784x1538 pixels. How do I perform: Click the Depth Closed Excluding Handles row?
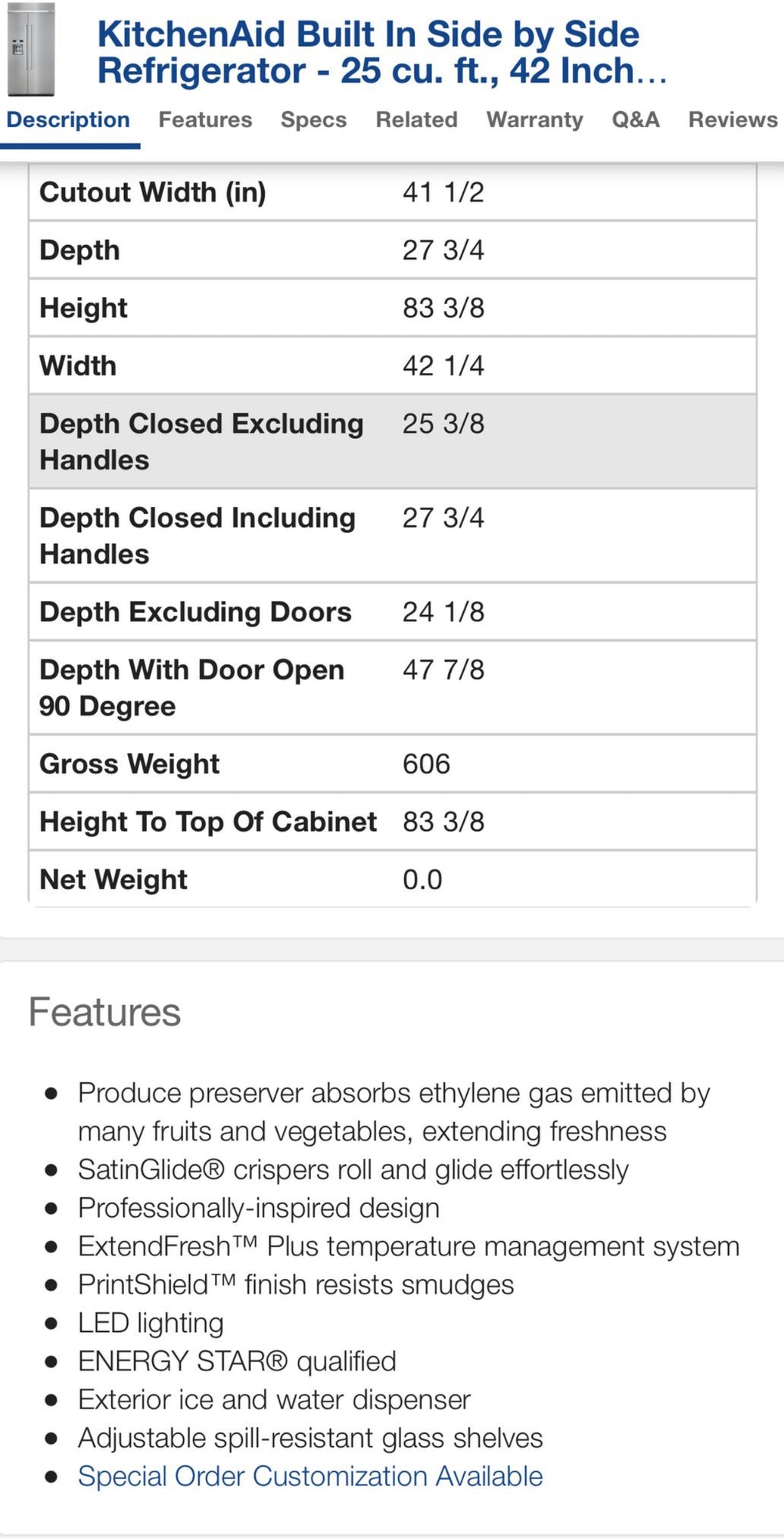point(392,441)
